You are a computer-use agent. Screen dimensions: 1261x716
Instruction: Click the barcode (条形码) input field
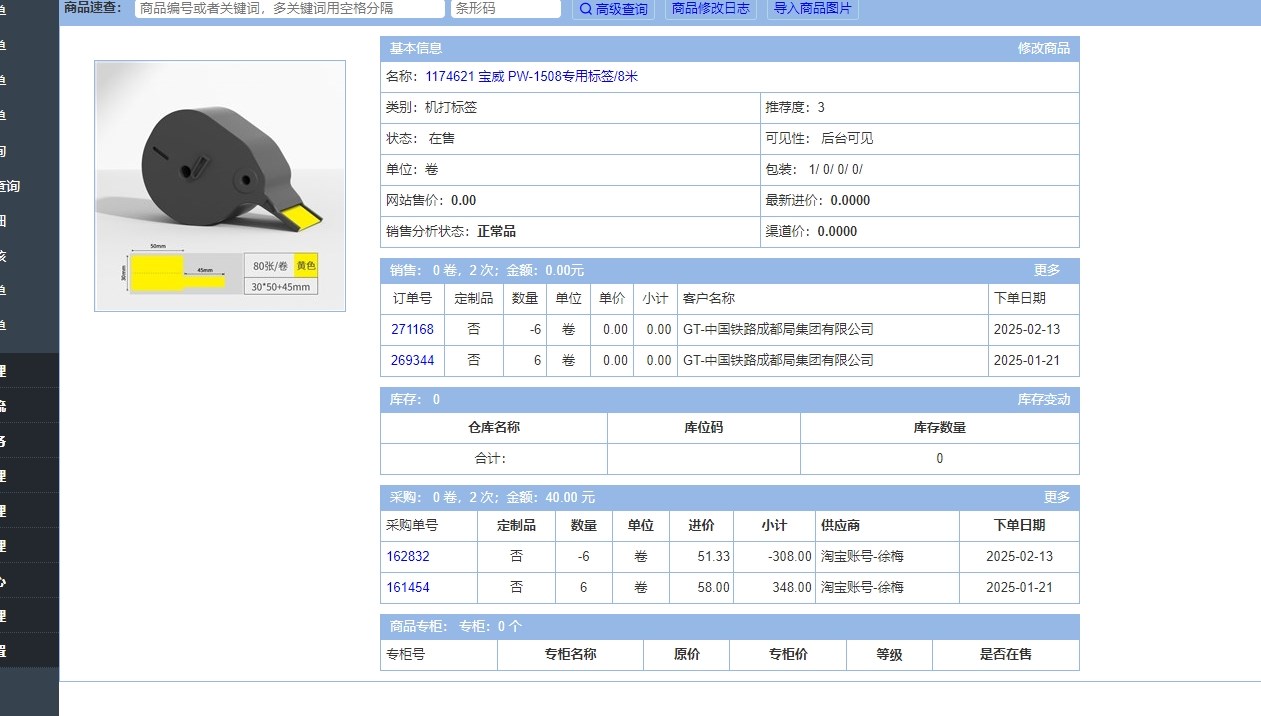pos(505,8)
